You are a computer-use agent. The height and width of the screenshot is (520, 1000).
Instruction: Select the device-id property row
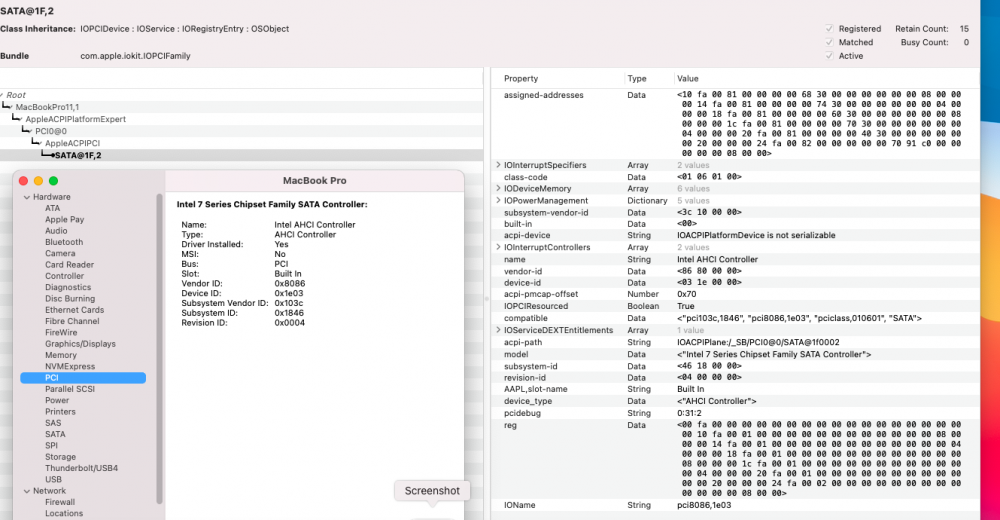734,283
